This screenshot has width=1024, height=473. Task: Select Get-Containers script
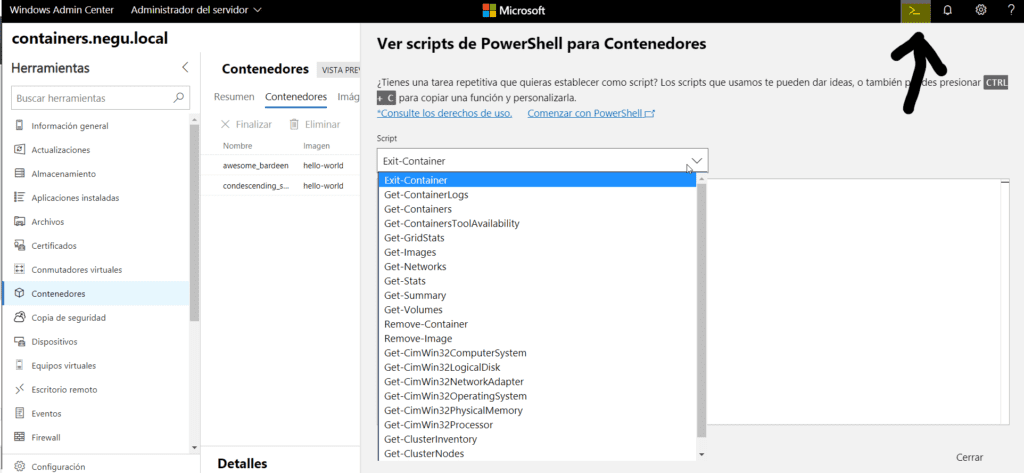(537, 209)
